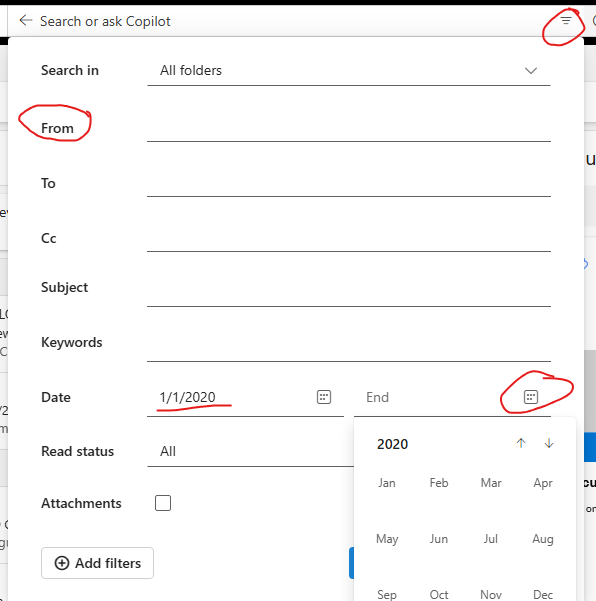Click the Add filters button
The width and height of the screenshot is (596, 601).
97,563
